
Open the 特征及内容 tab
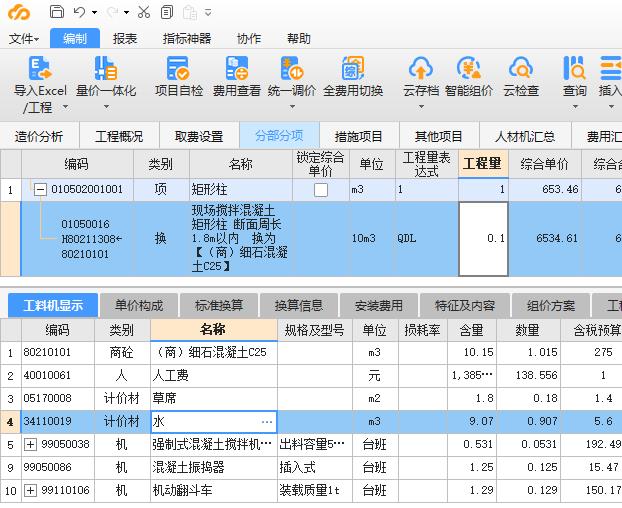click(x=465, y=305)
